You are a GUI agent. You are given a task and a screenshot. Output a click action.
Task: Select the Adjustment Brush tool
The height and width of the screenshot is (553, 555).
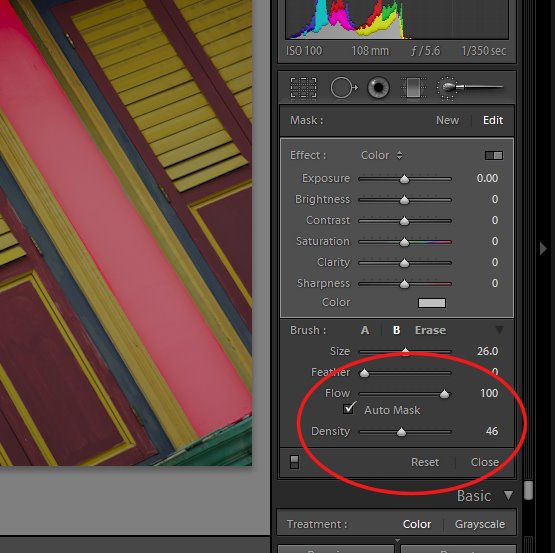pos(470,87)
